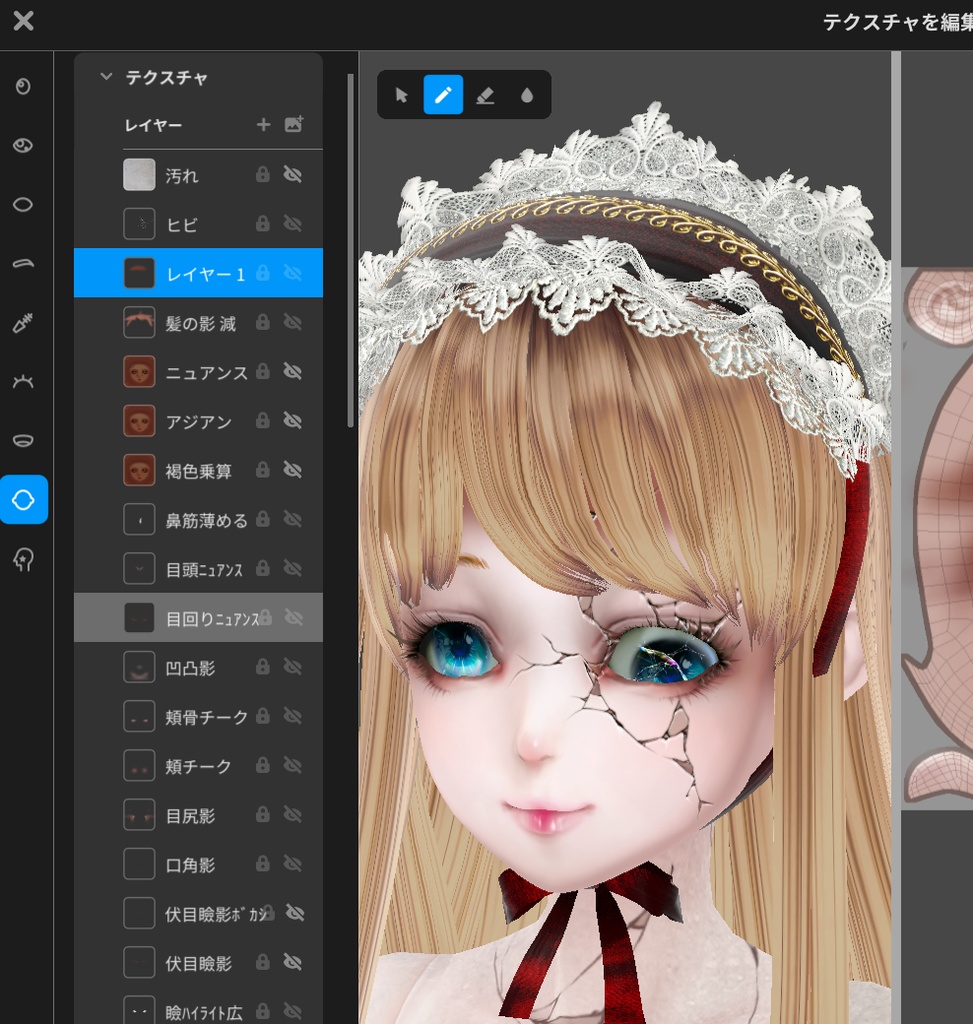
Task: Open the face set category in sidebar
Action: coord(23,86)
